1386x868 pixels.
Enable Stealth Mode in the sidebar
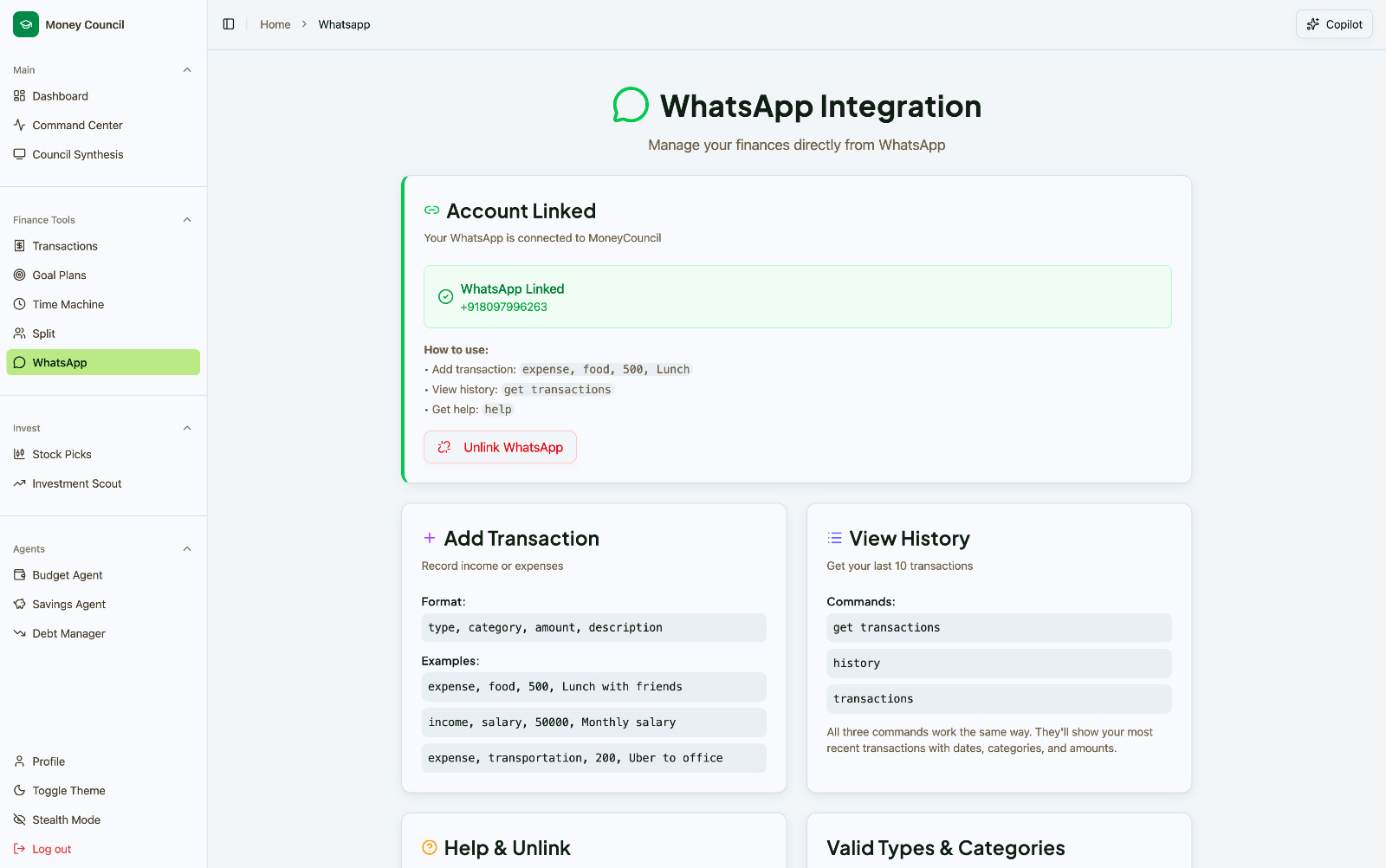tap(103, 819)
